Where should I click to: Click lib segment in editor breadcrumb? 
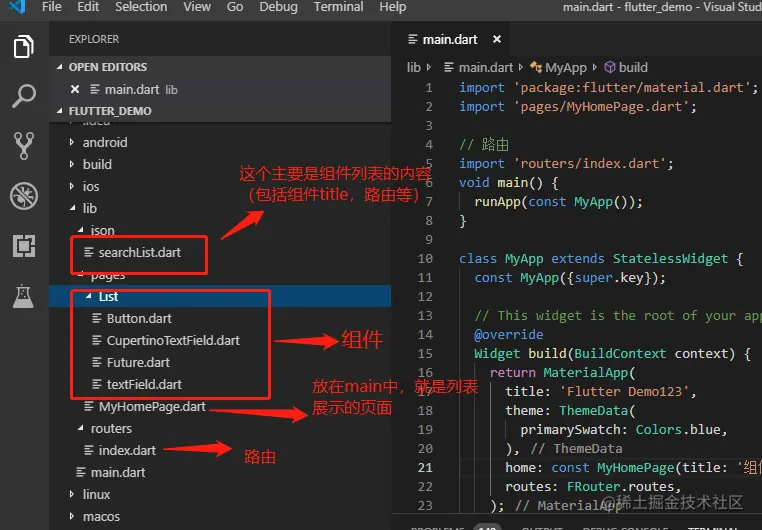click(413, 67)
